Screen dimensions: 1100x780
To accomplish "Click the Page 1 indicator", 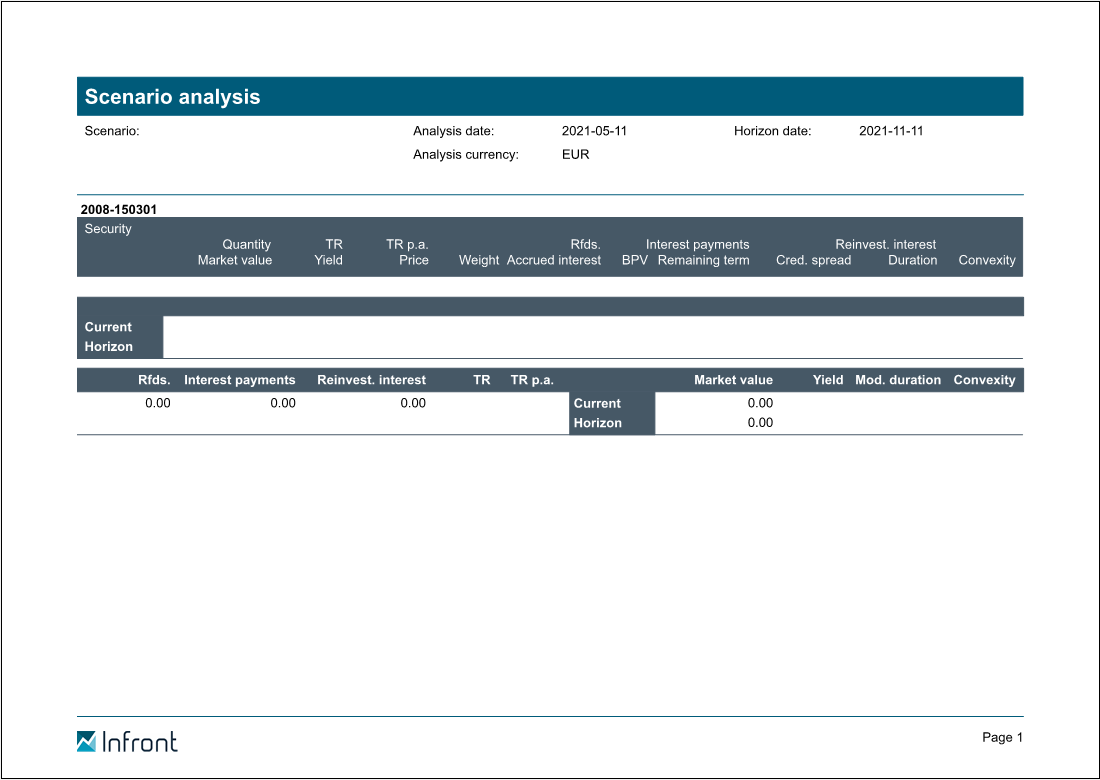I will click(1002, 738).
